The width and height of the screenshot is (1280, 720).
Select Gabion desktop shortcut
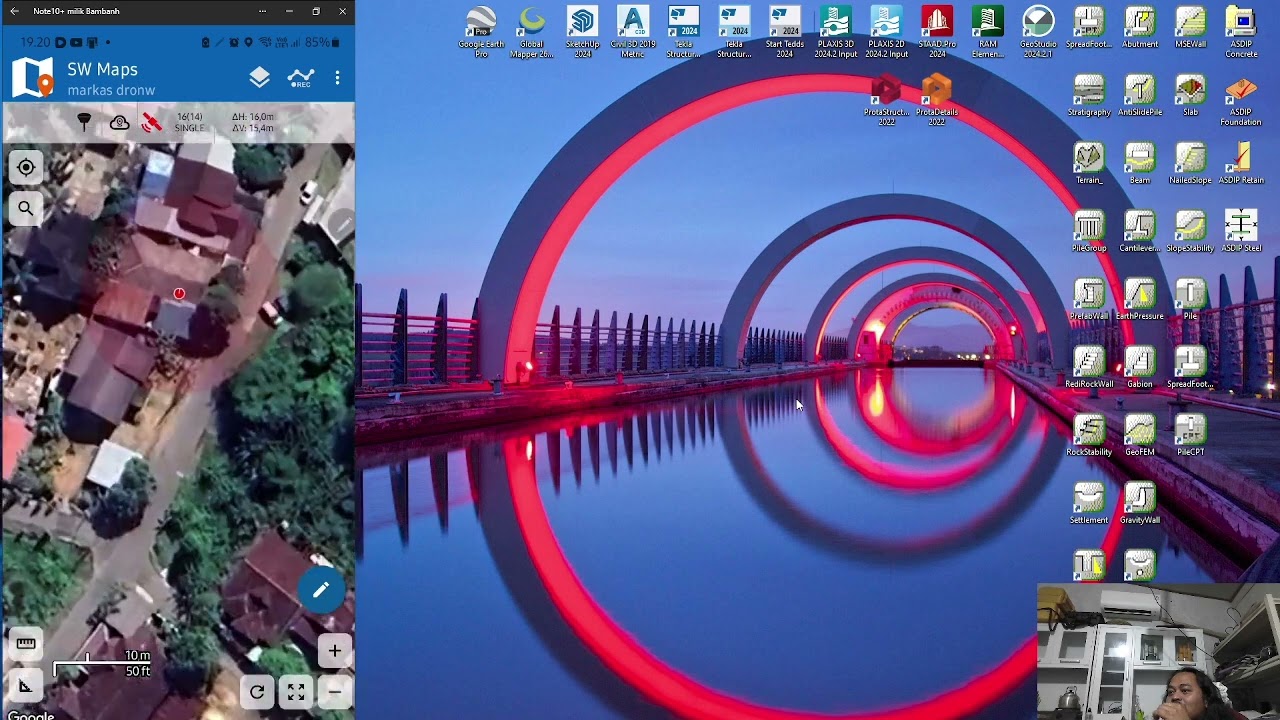coord(1140,368)
